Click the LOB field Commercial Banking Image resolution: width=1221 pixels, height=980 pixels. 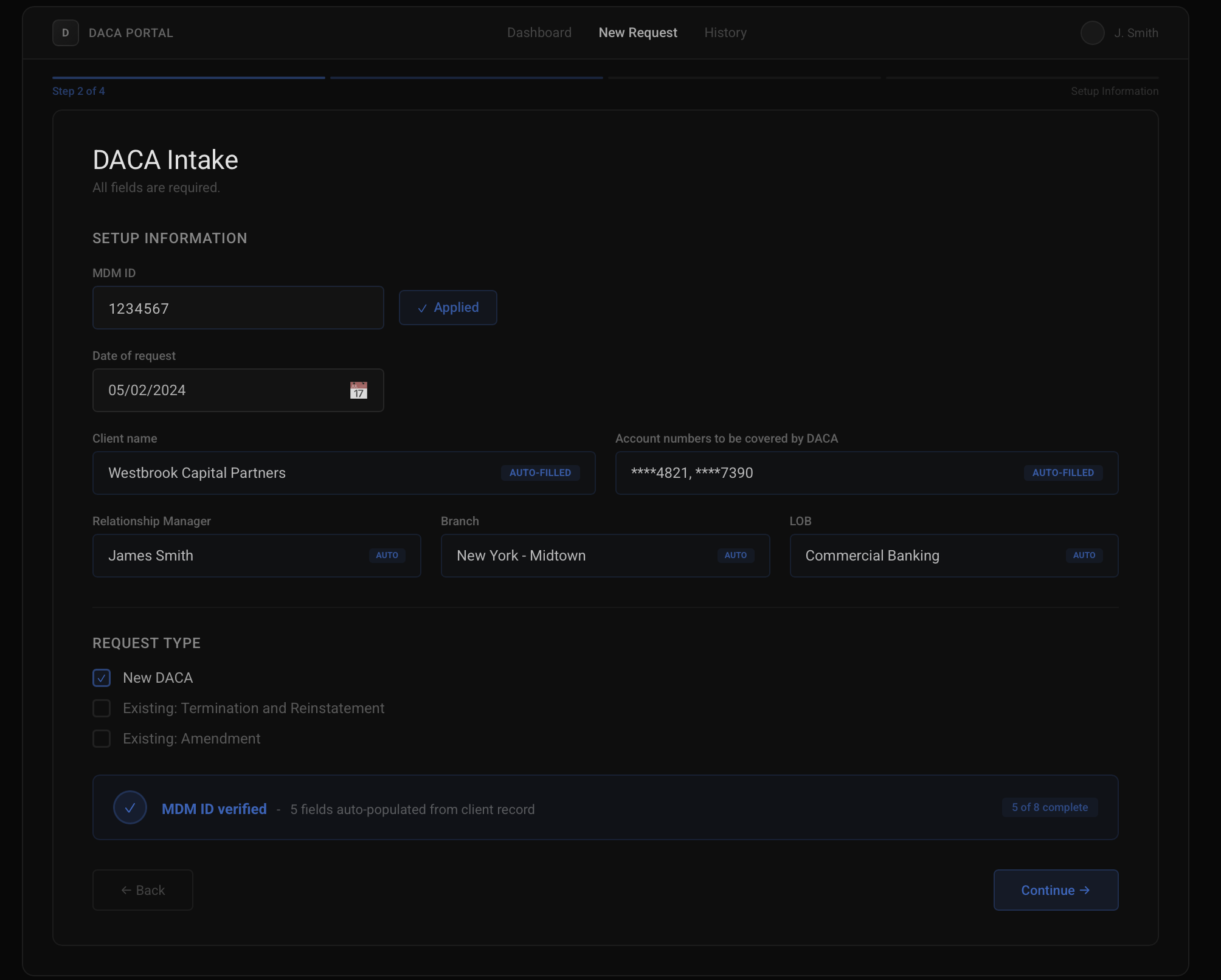point(954,556)
